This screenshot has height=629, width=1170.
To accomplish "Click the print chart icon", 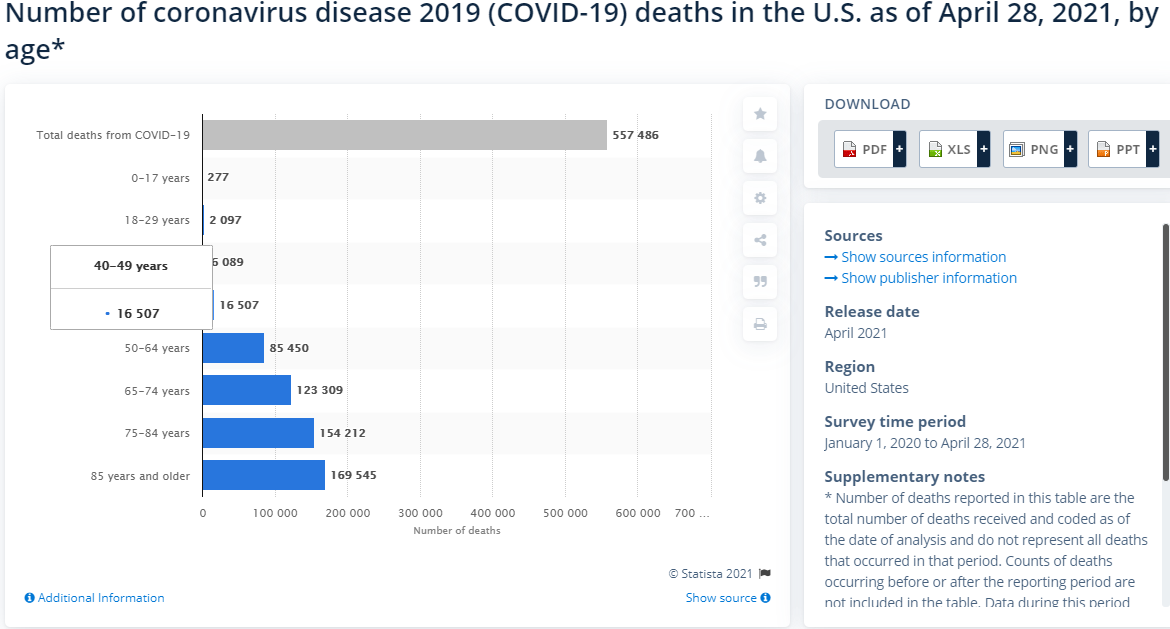I will [x=760, y=324].
